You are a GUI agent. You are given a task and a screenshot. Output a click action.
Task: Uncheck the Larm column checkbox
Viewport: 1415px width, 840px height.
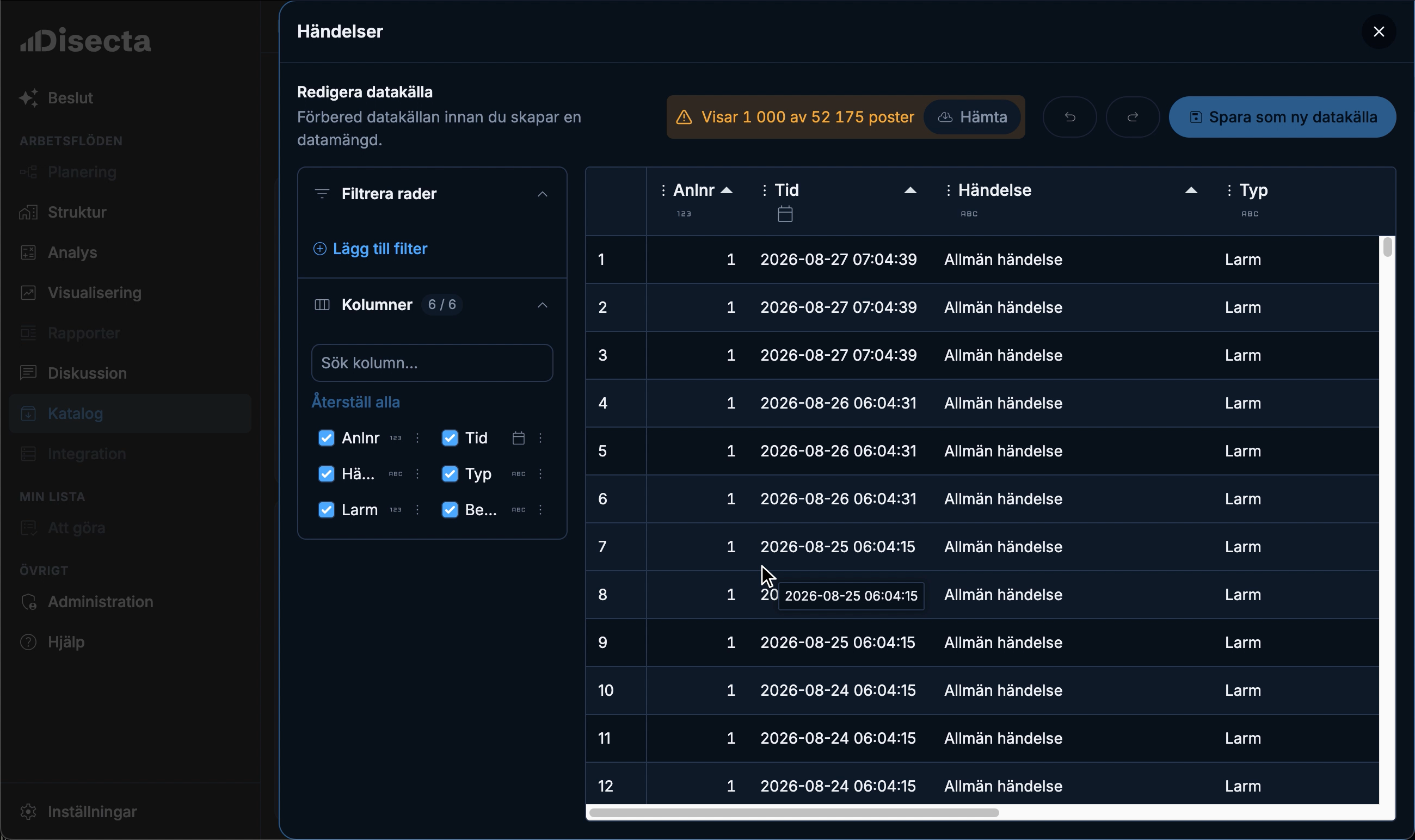click(x=326, y=510)
